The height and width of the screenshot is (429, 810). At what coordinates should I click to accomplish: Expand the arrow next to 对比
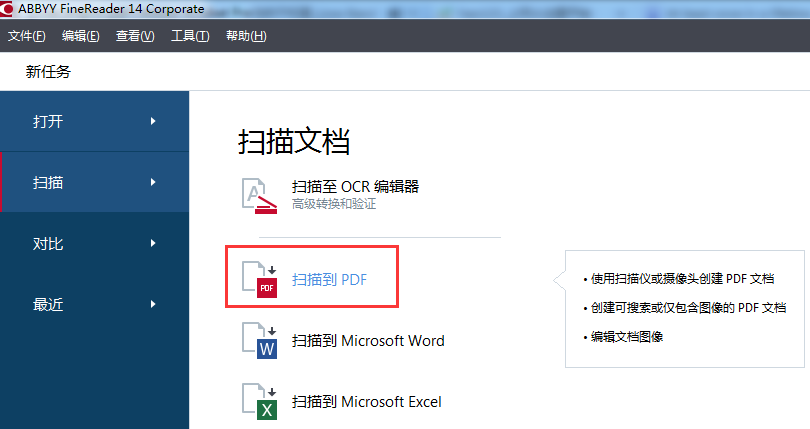click(153, 243)
